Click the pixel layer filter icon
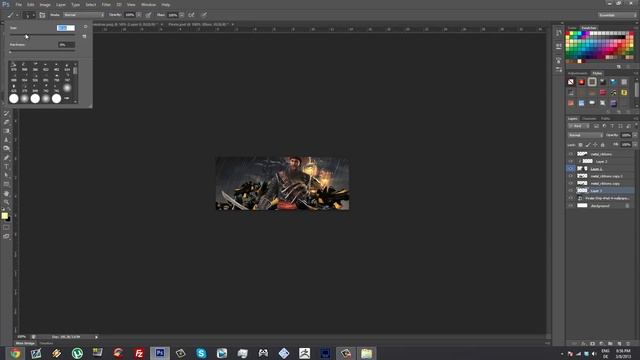 (596, 126)
